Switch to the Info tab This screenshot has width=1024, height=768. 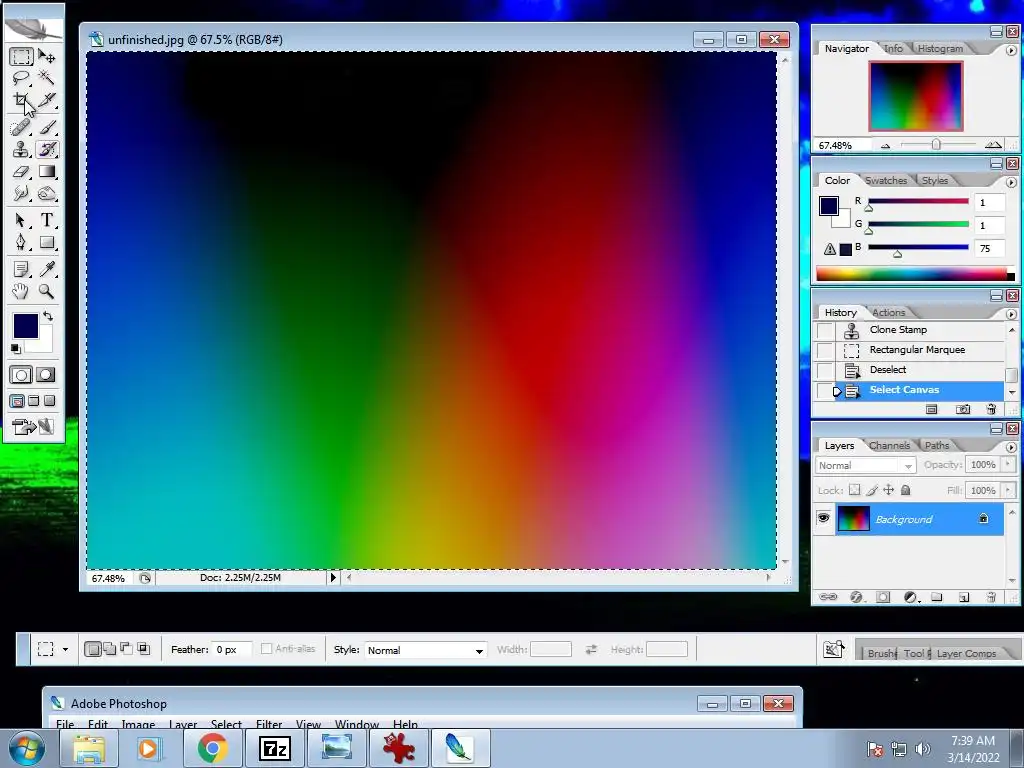[893, 48]
